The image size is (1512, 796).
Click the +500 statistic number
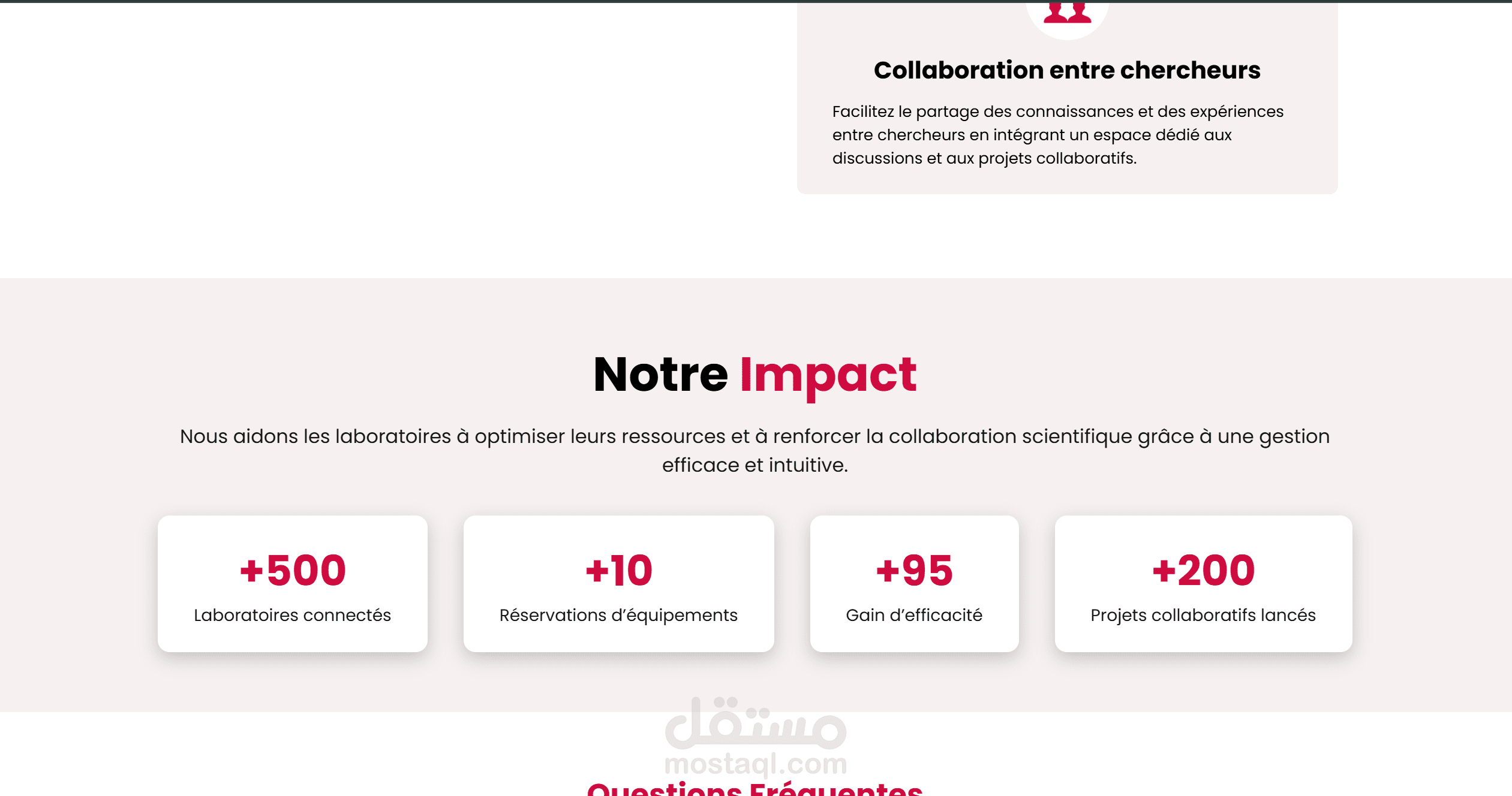point(293,570)
